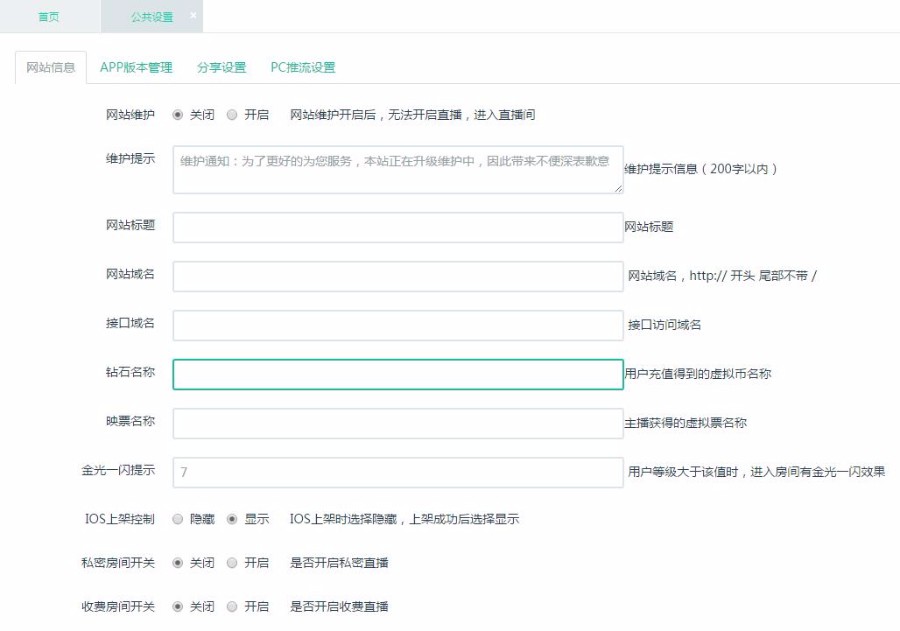Open the 分享设置 tab

click(221, 67)
